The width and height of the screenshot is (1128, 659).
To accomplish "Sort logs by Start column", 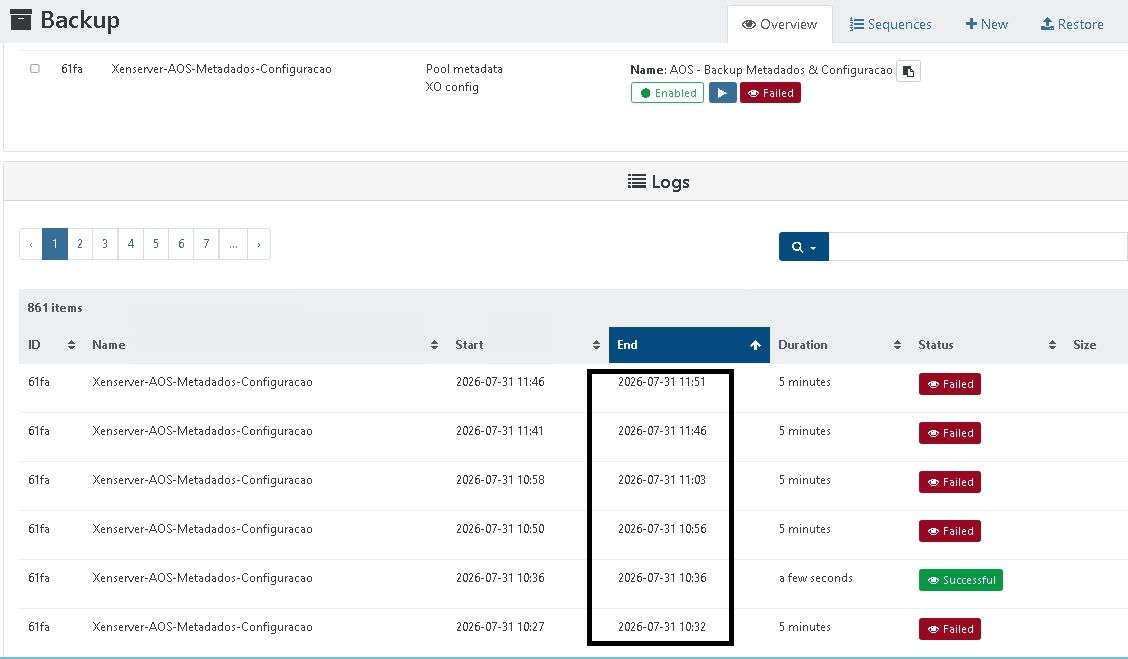I will [527, 345].
